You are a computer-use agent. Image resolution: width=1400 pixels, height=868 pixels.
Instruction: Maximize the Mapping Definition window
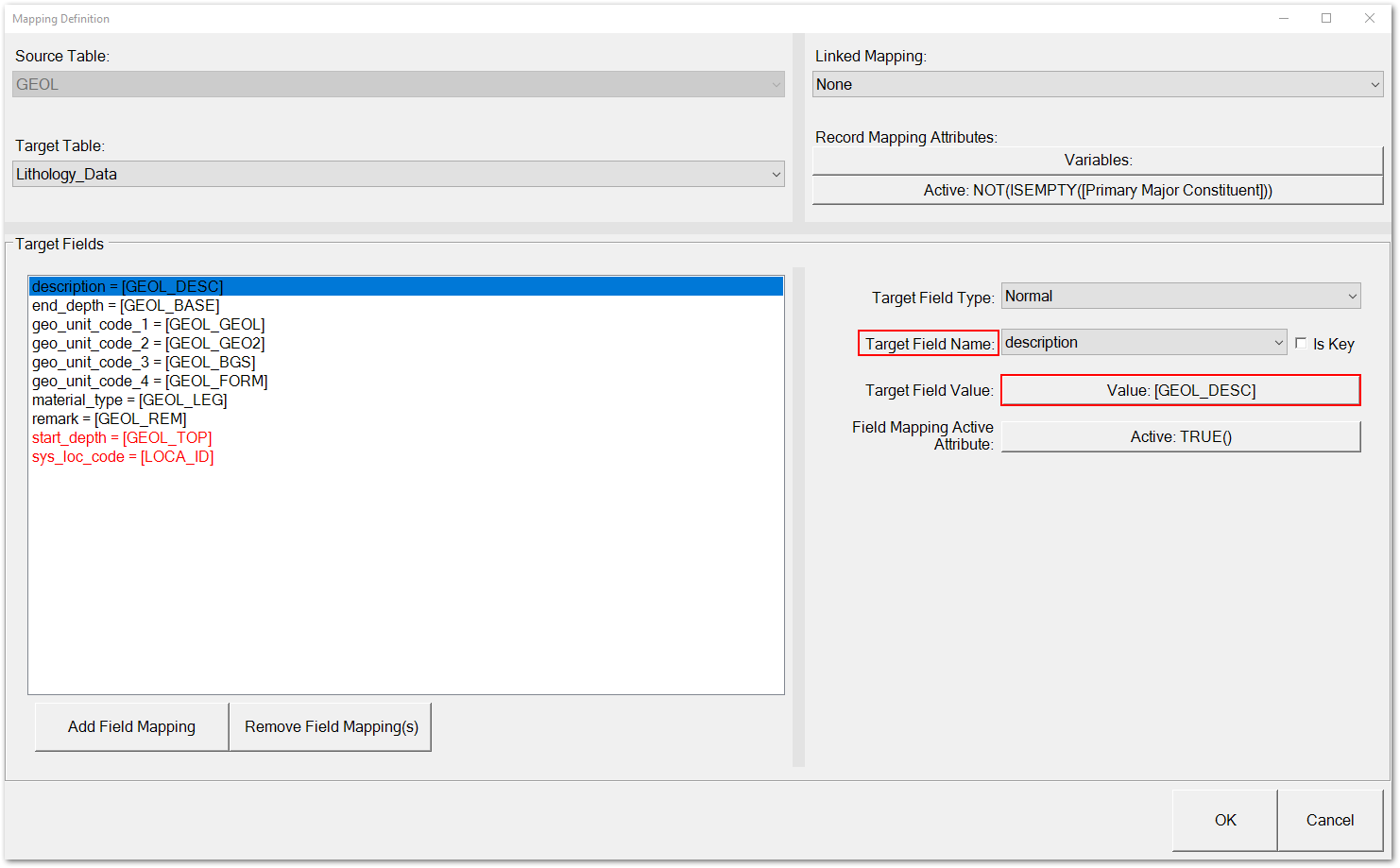tap(1326, 18)
